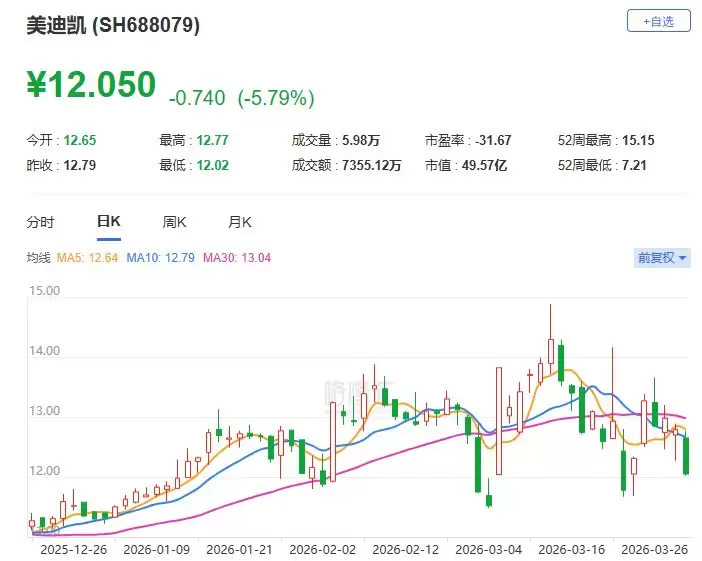This screenshot has height=561, width=702.
Task: Switch to the 分时 intraday tab
Action: pyautogui.click(x=40, y=222)
